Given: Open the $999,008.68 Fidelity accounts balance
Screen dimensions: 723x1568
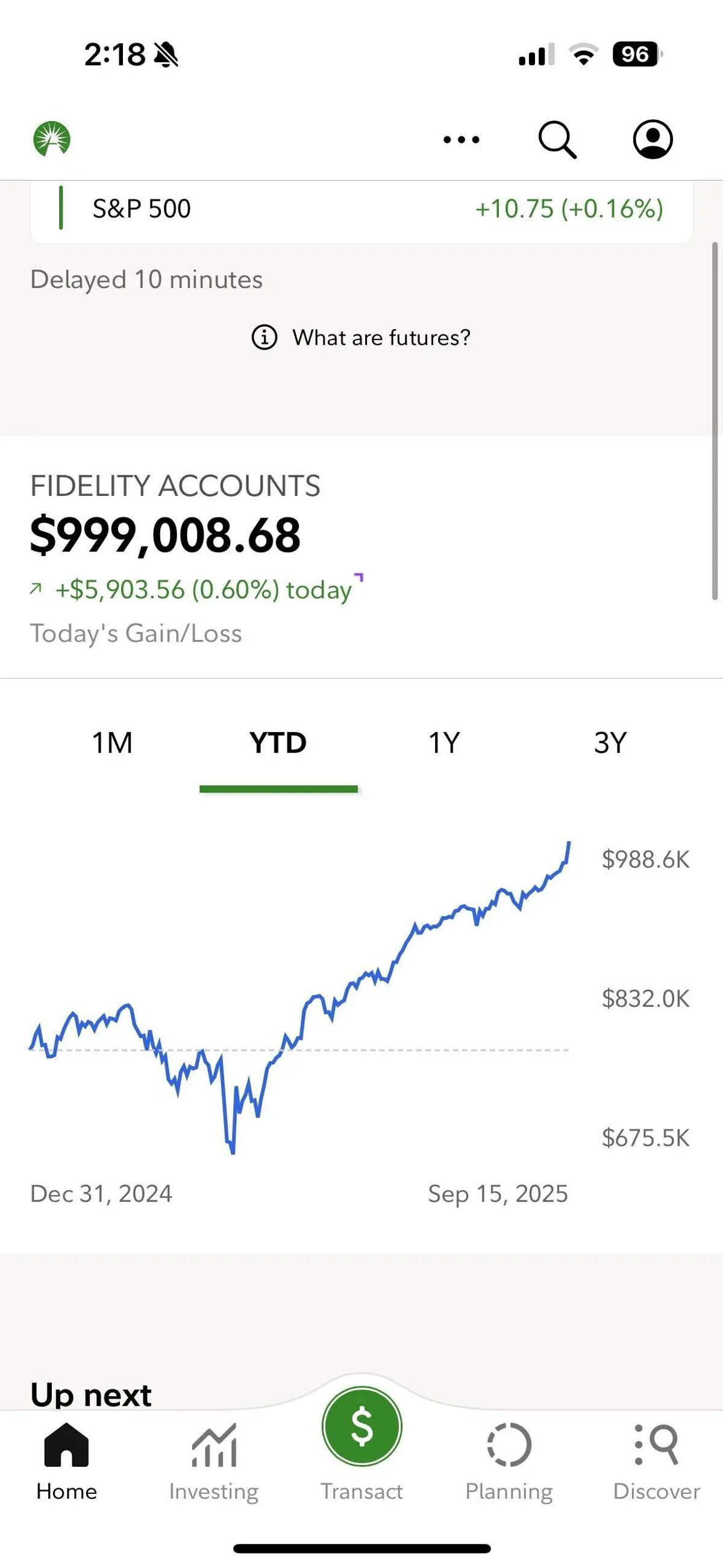Looking at the screenshot, I should click(166, 536).
